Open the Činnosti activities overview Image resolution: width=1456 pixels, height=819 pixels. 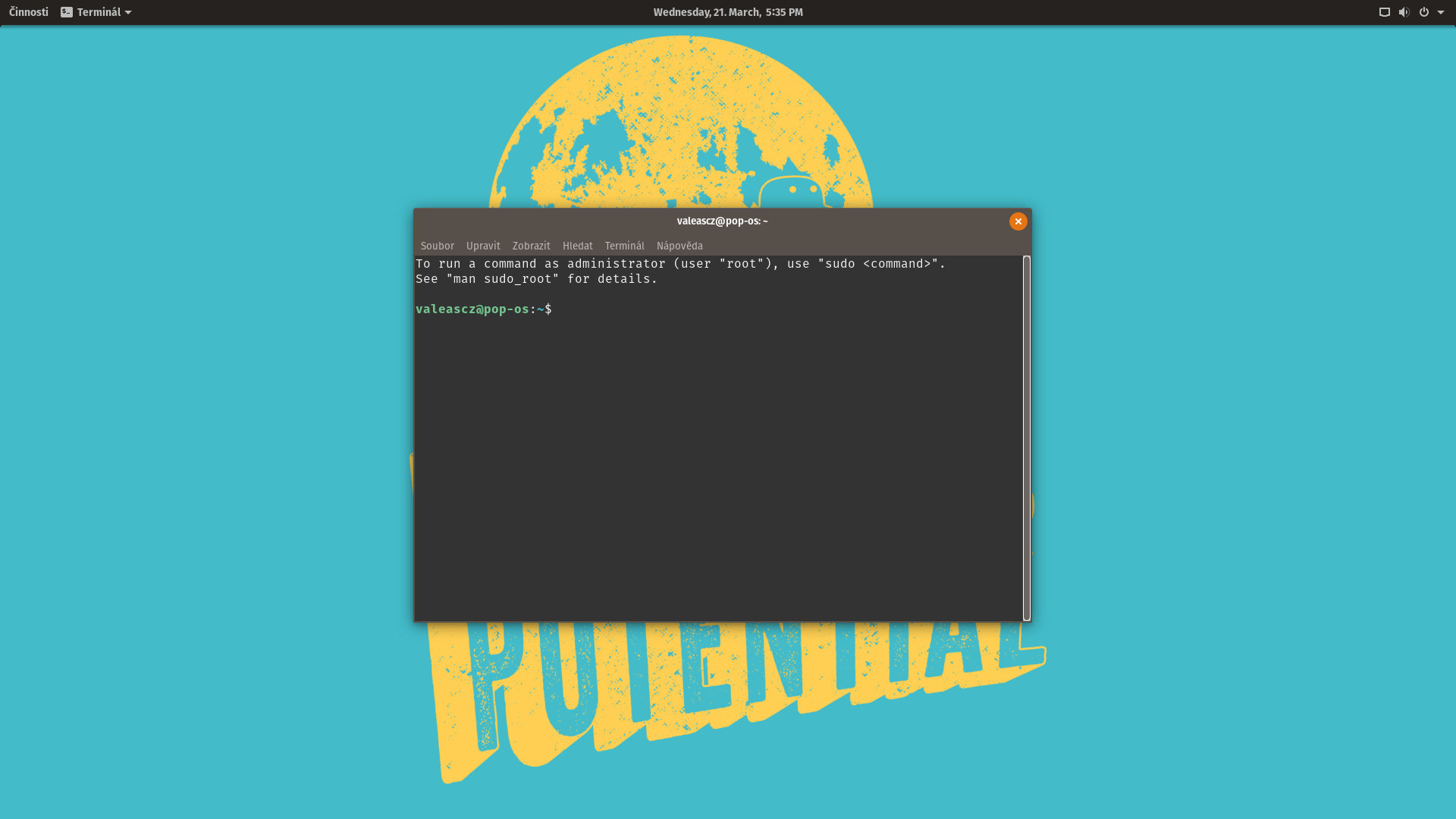(29, 12)
